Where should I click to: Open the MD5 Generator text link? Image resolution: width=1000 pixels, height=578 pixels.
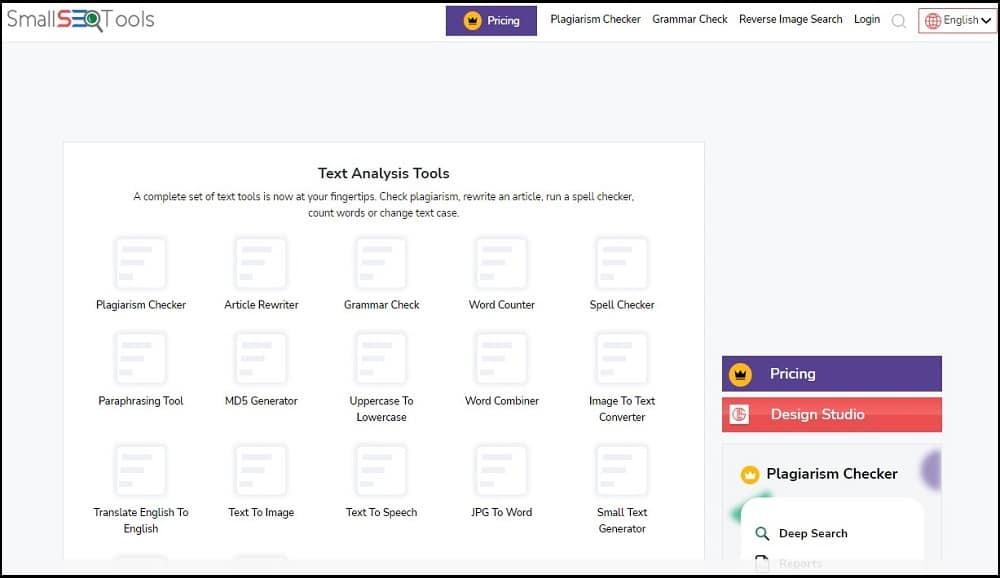click(x=261, y=401)
